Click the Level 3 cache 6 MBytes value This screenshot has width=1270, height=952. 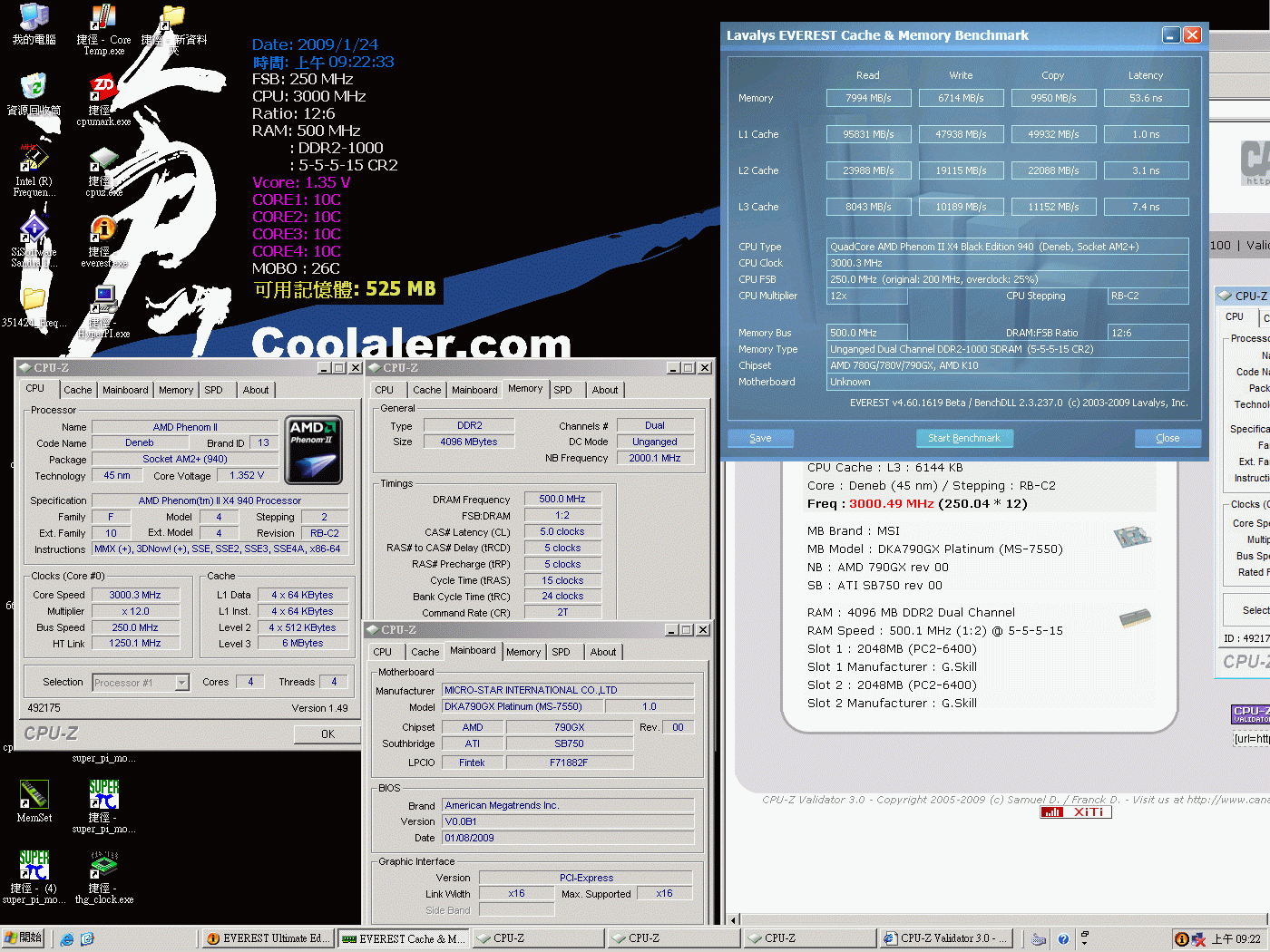pos(302,643)
